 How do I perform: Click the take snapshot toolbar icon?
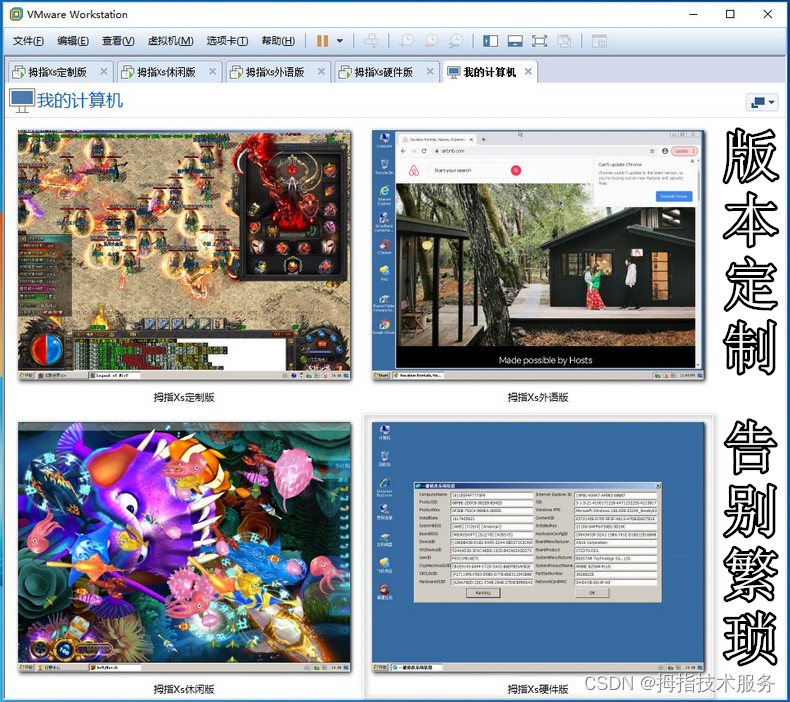(x=406, y=41)
